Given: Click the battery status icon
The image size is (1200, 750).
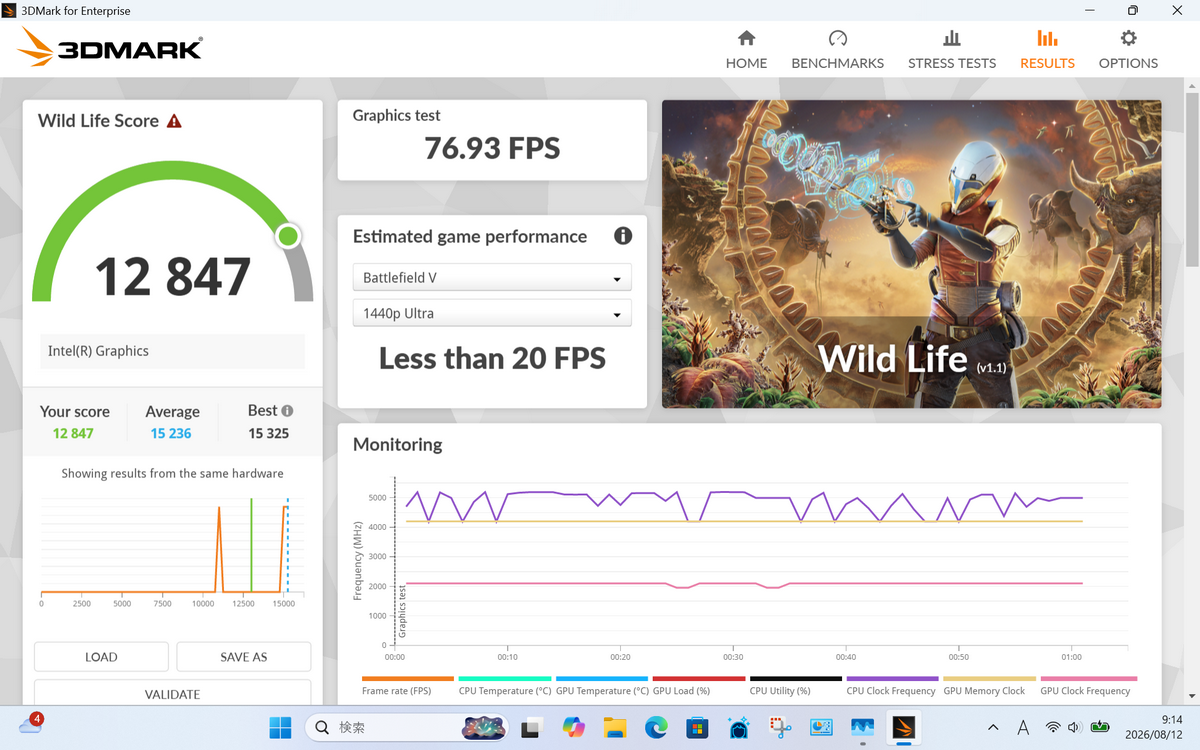Looking at the screenshot, I should tap(1101, 728).
